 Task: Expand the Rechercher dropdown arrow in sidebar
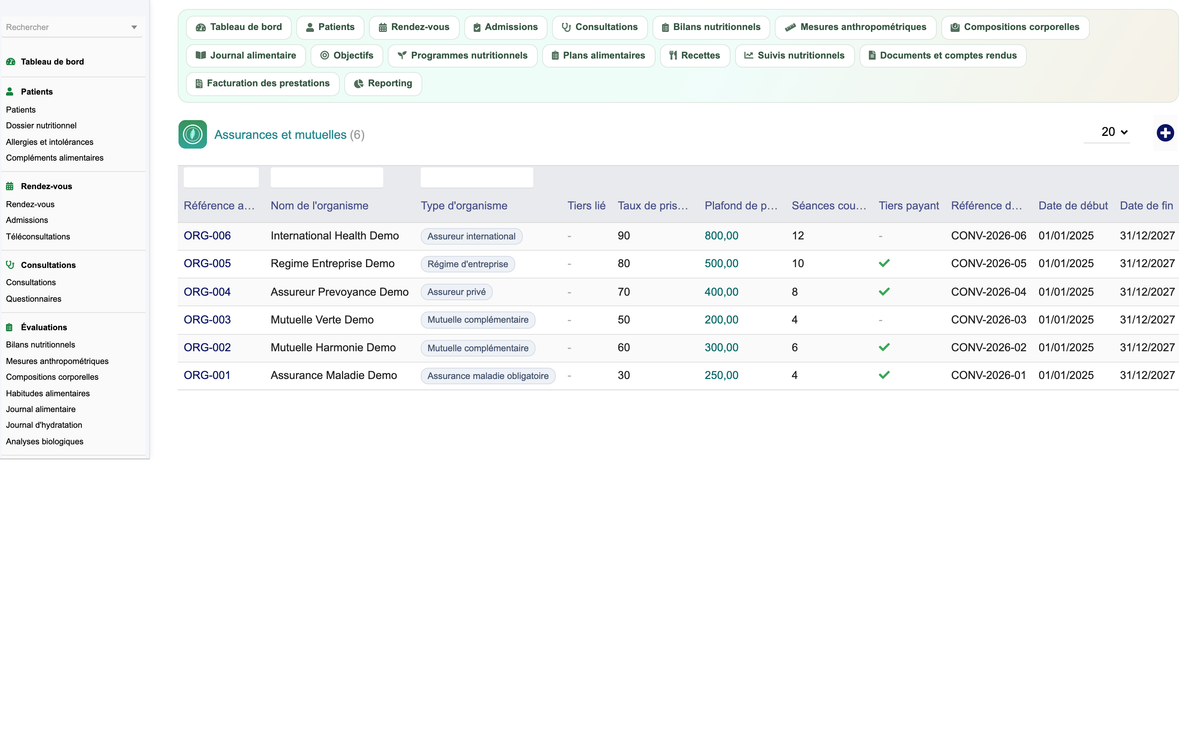pyautogui.click(x=134, y=28)
